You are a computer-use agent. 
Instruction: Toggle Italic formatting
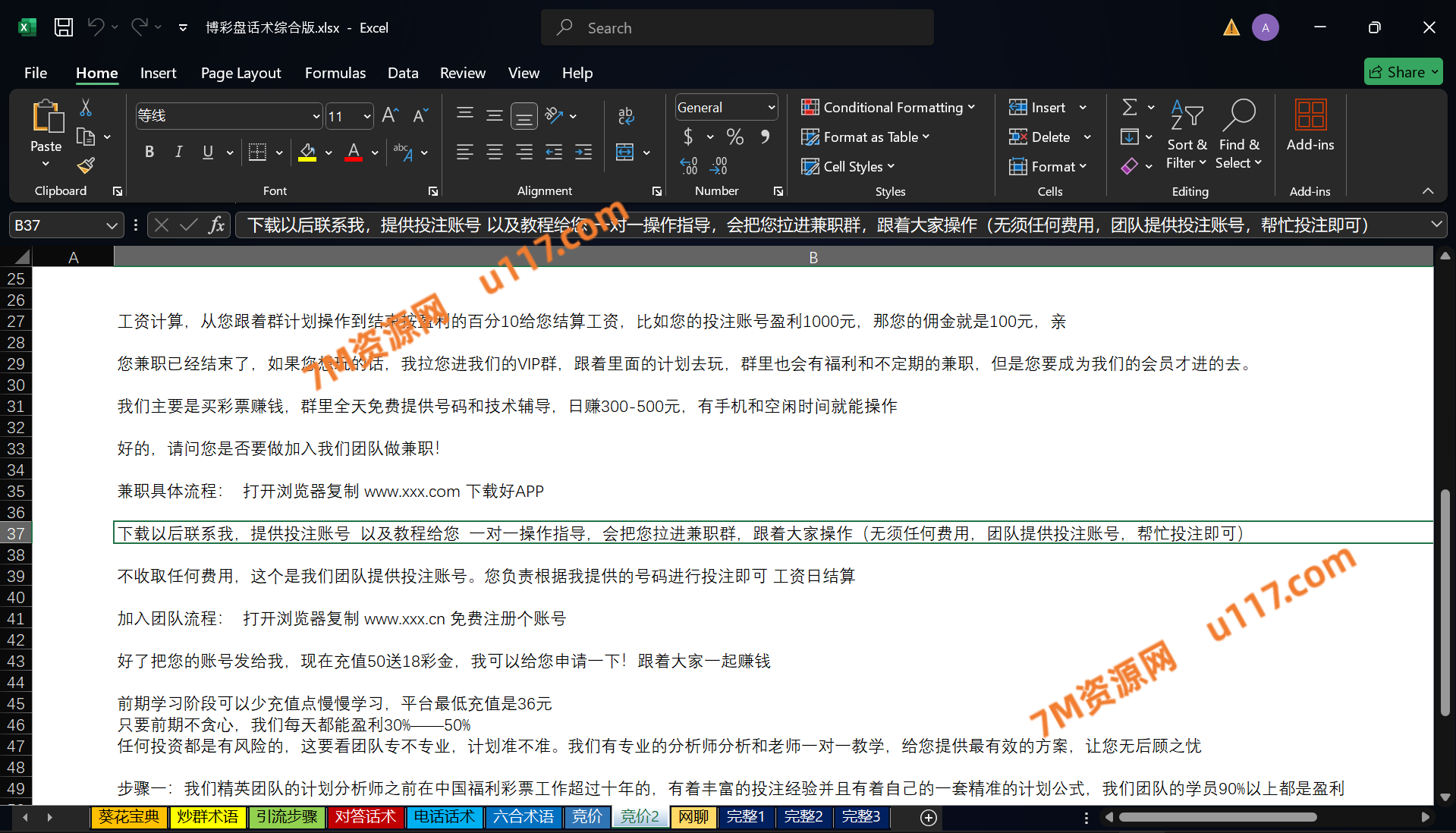click(x=178, y=152)
